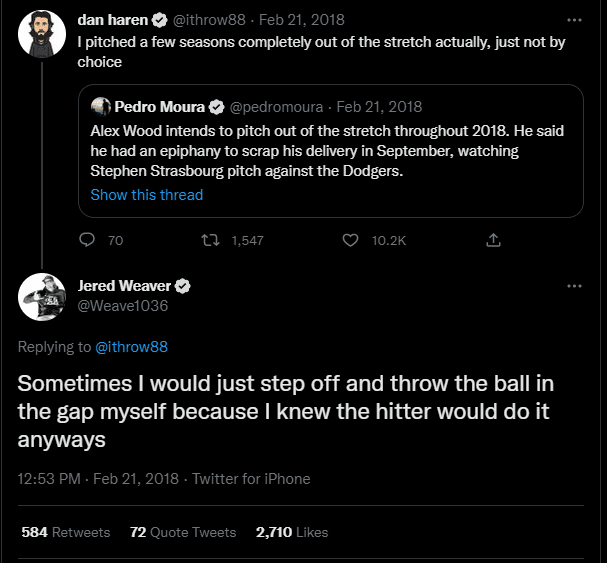Click the reply icon under Dan Haren's tweet

(x=87, y=240)
